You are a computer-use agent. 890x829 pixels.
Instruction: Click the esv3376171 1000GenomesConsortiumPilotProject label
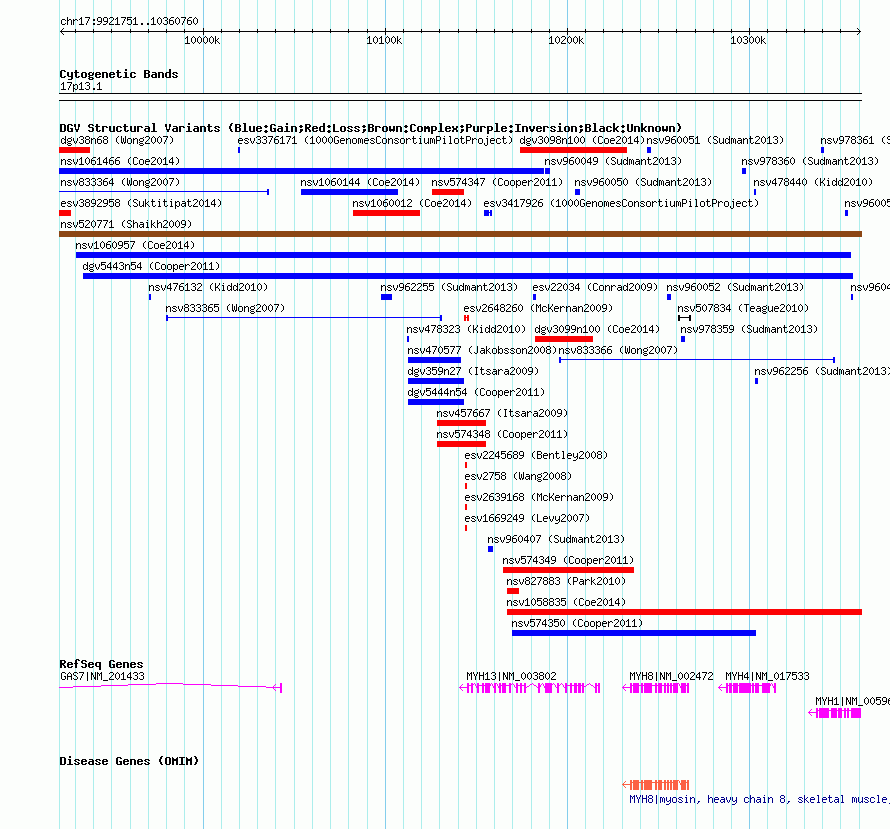click(x=375, y=140)
